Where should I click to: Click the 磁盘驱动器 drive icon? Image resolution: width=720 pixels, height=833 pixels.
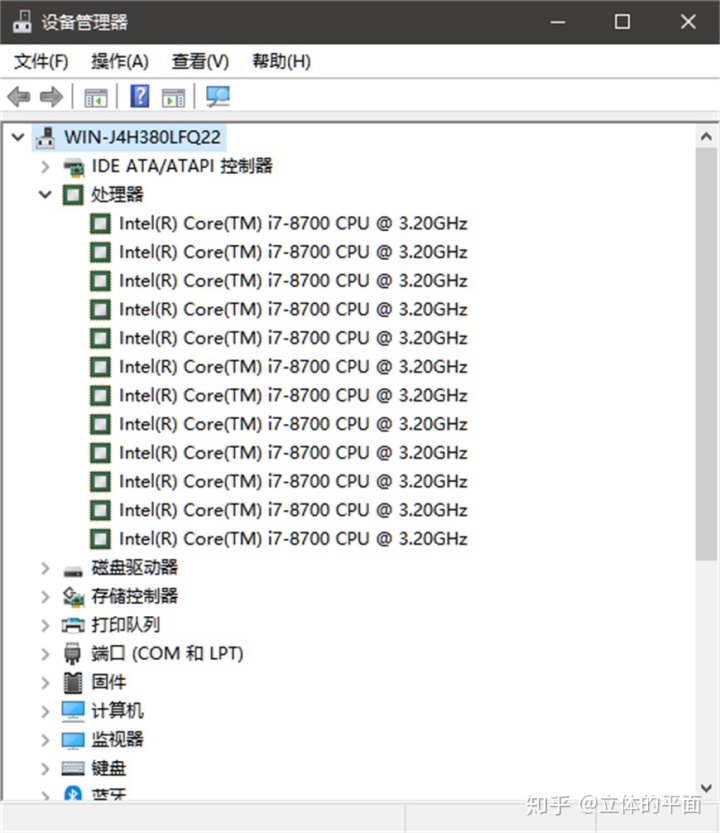point(73,571)
